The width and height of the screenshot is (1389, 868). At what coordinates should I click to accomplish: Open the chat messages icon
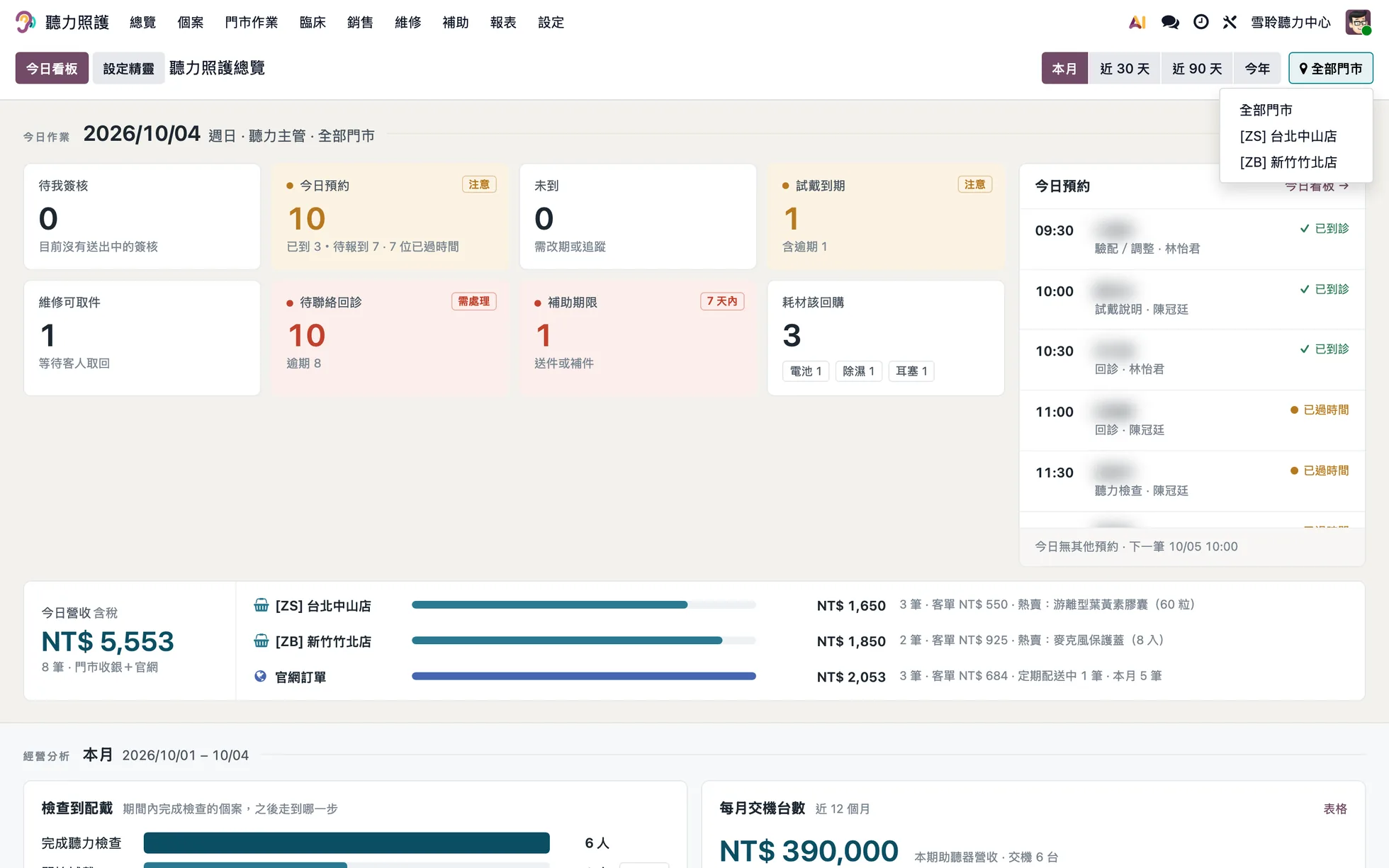click(x=1170, y=22)
